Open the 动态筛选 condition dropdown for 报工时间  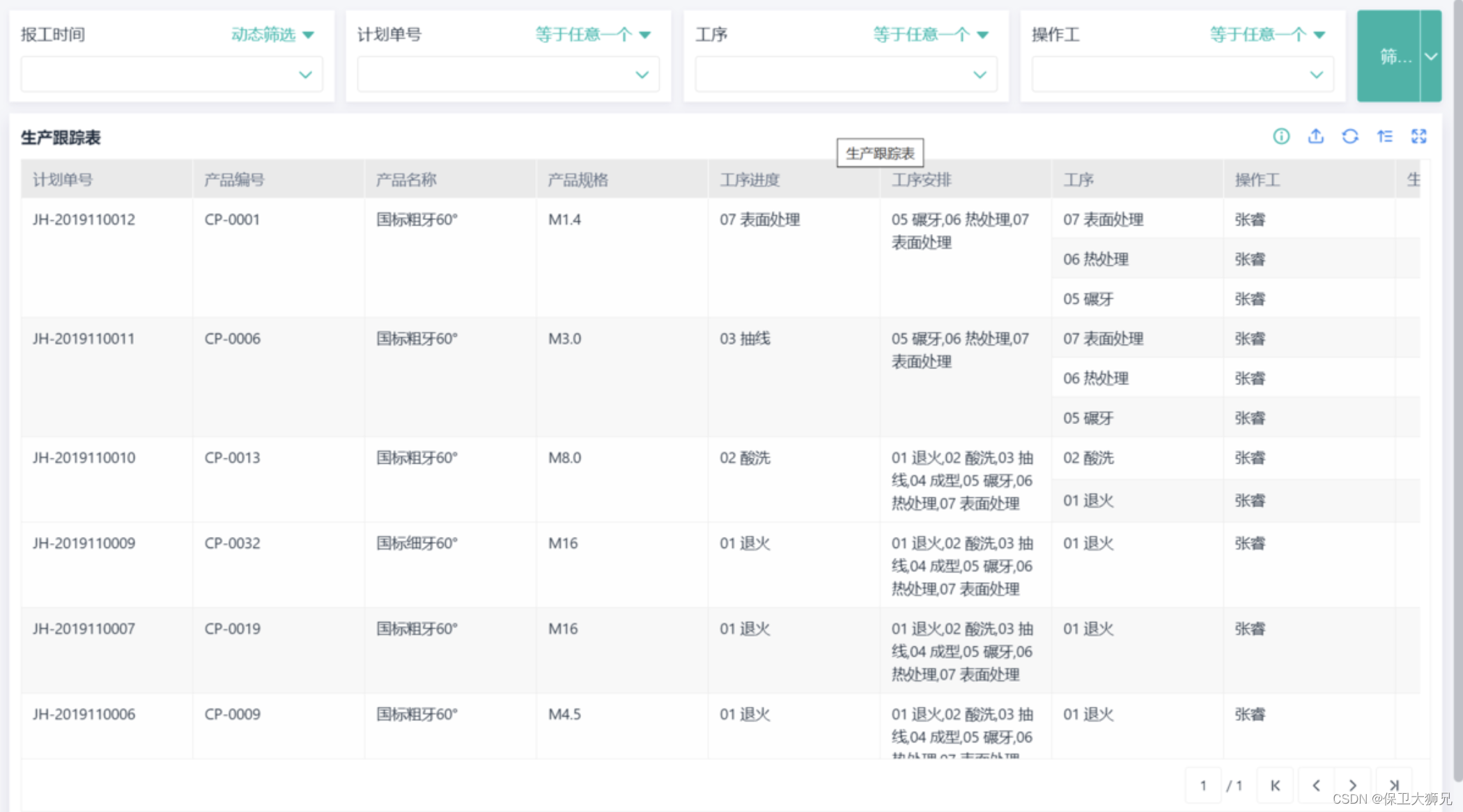coord(273,34)
